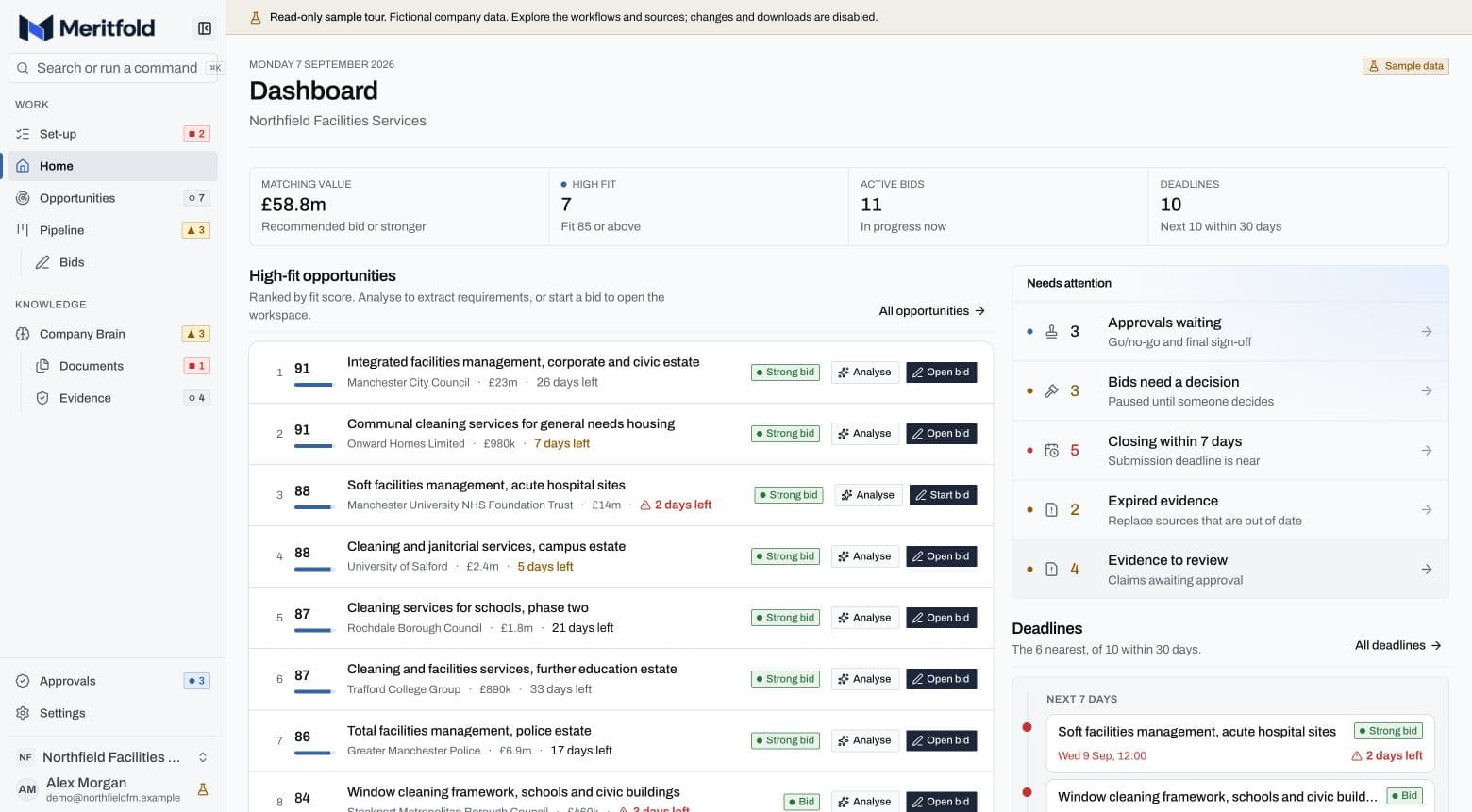The height and width of the screenshot is (812, 1472).
Task: Click Approvals waiting stamp icon
Action: [x=1051, y=332]
